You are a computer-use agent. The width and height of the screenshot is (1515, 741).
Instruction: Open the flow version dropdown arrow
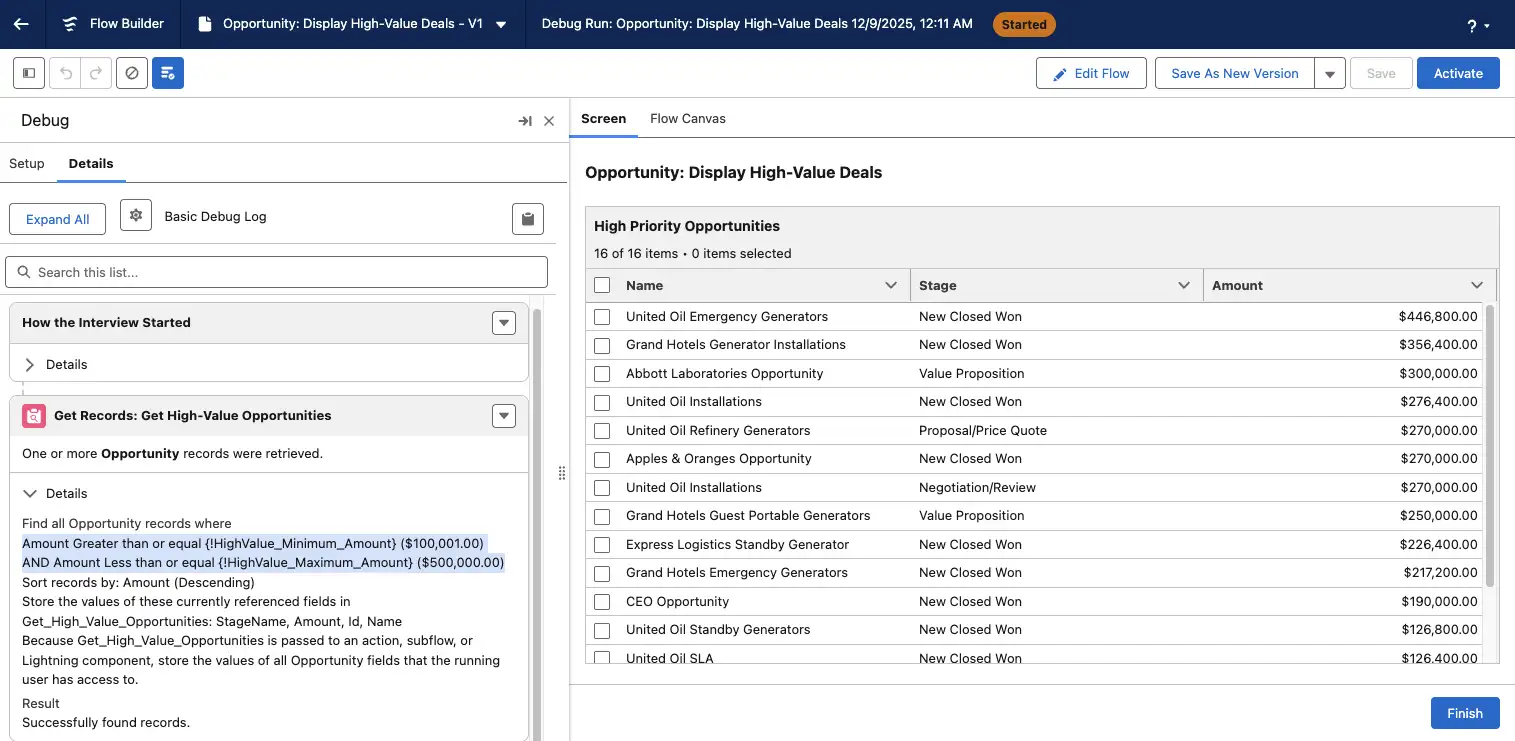click(501, 24)
